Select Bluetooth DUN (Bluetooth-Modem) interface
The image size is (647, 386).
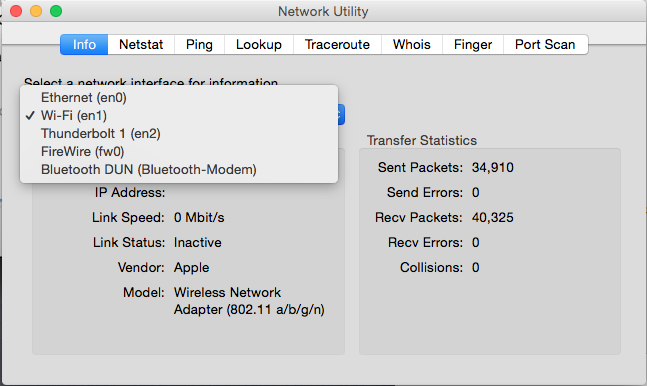[x=179, y=170]
